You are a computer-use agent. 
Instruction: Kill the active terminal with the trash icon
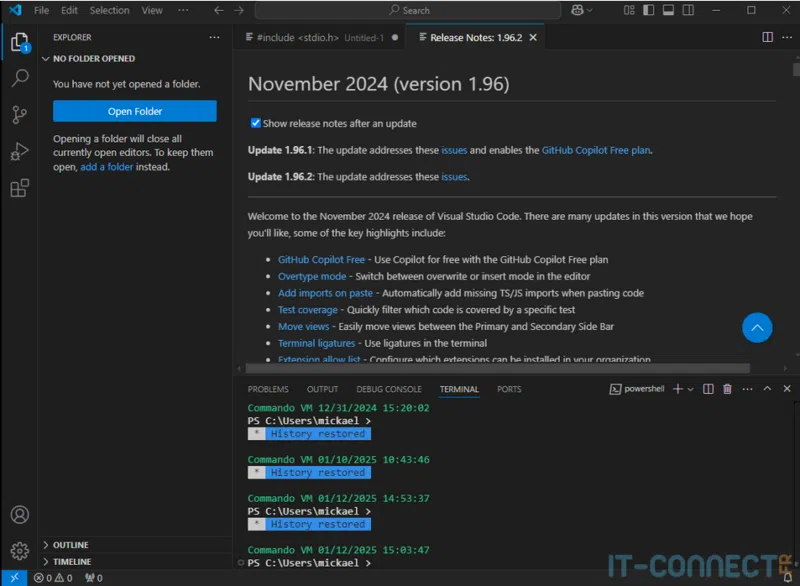coord(727,389)
